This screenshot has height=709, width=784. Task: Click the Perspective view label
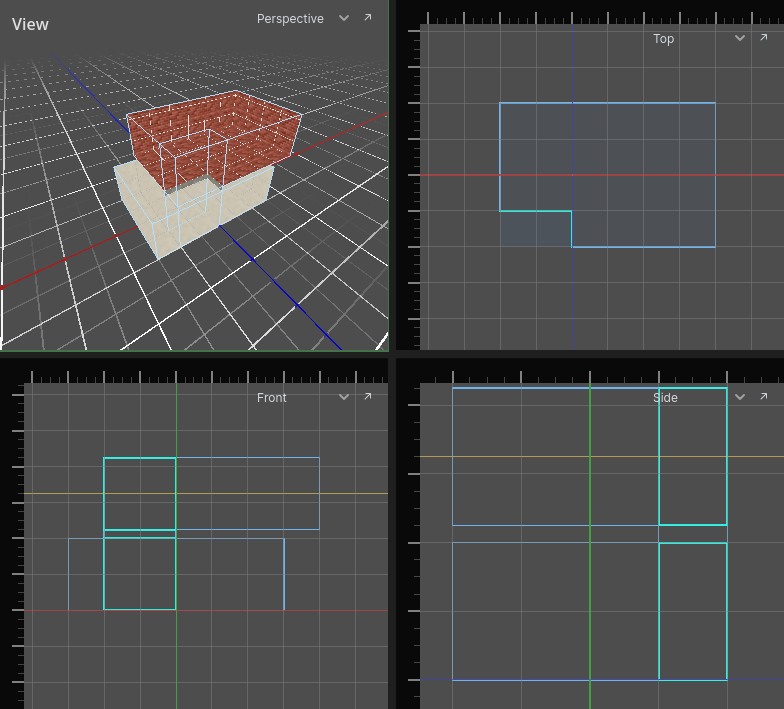(x=290, y=18)
